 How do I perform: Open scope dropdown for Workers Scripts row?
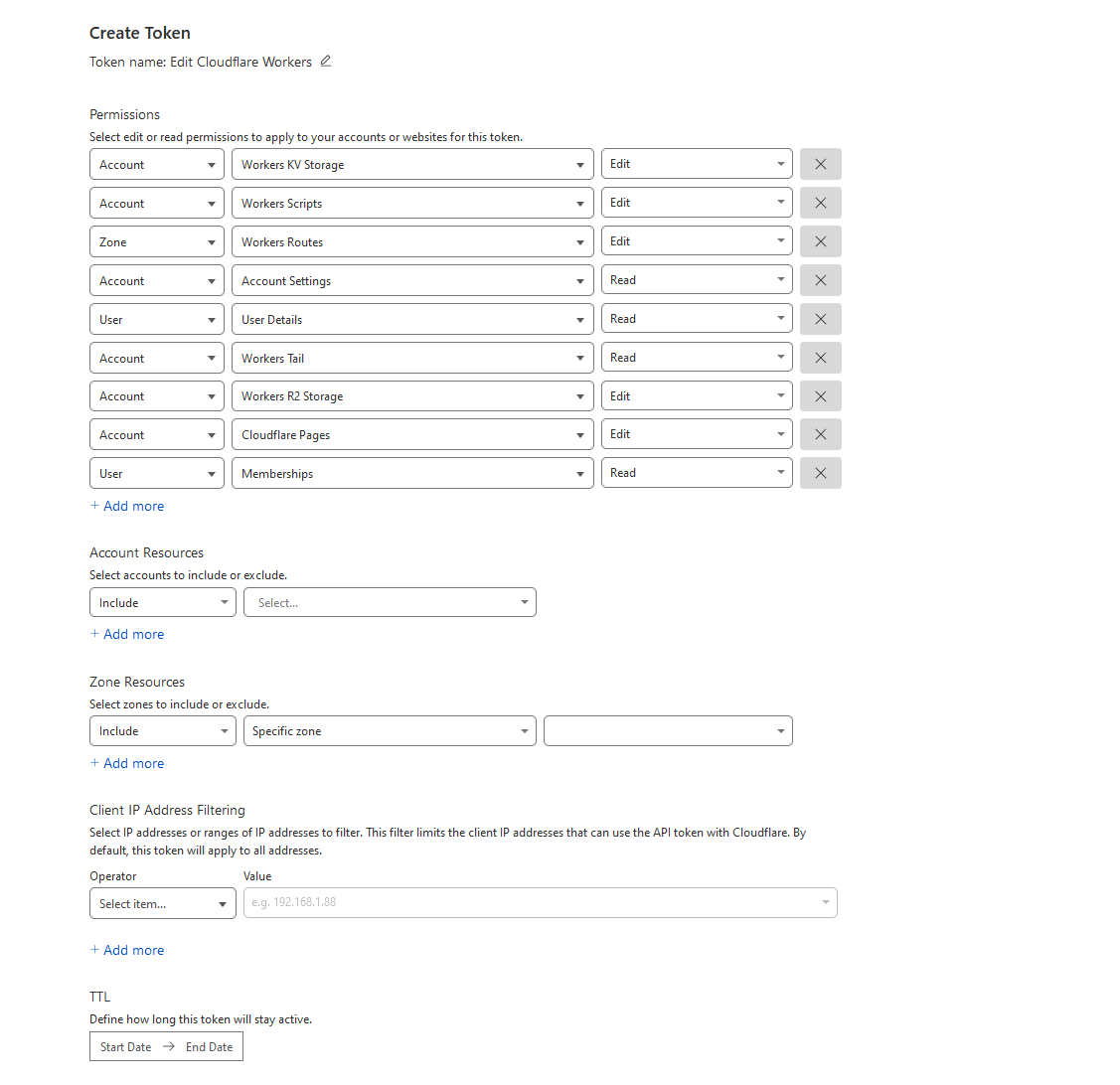tap(156, 203)
